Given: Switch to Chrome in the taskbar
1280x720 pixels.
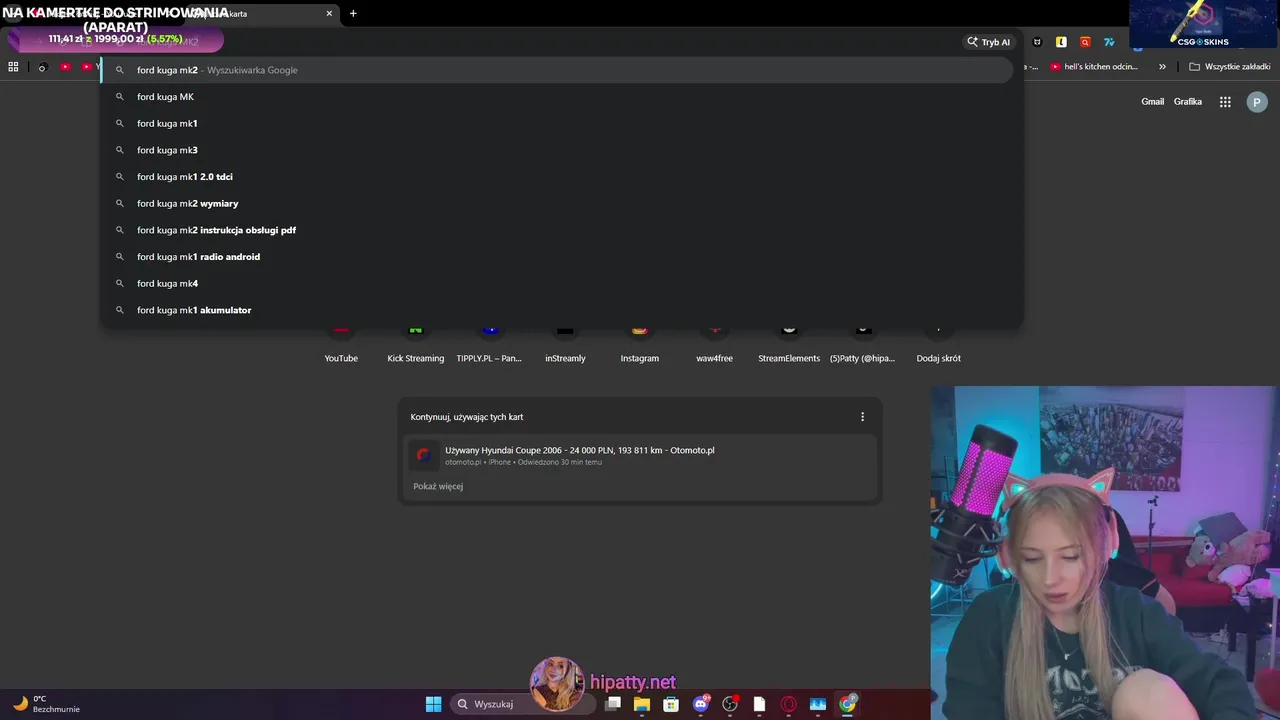Looking at the screenshot, I should (x=847, y=704).
